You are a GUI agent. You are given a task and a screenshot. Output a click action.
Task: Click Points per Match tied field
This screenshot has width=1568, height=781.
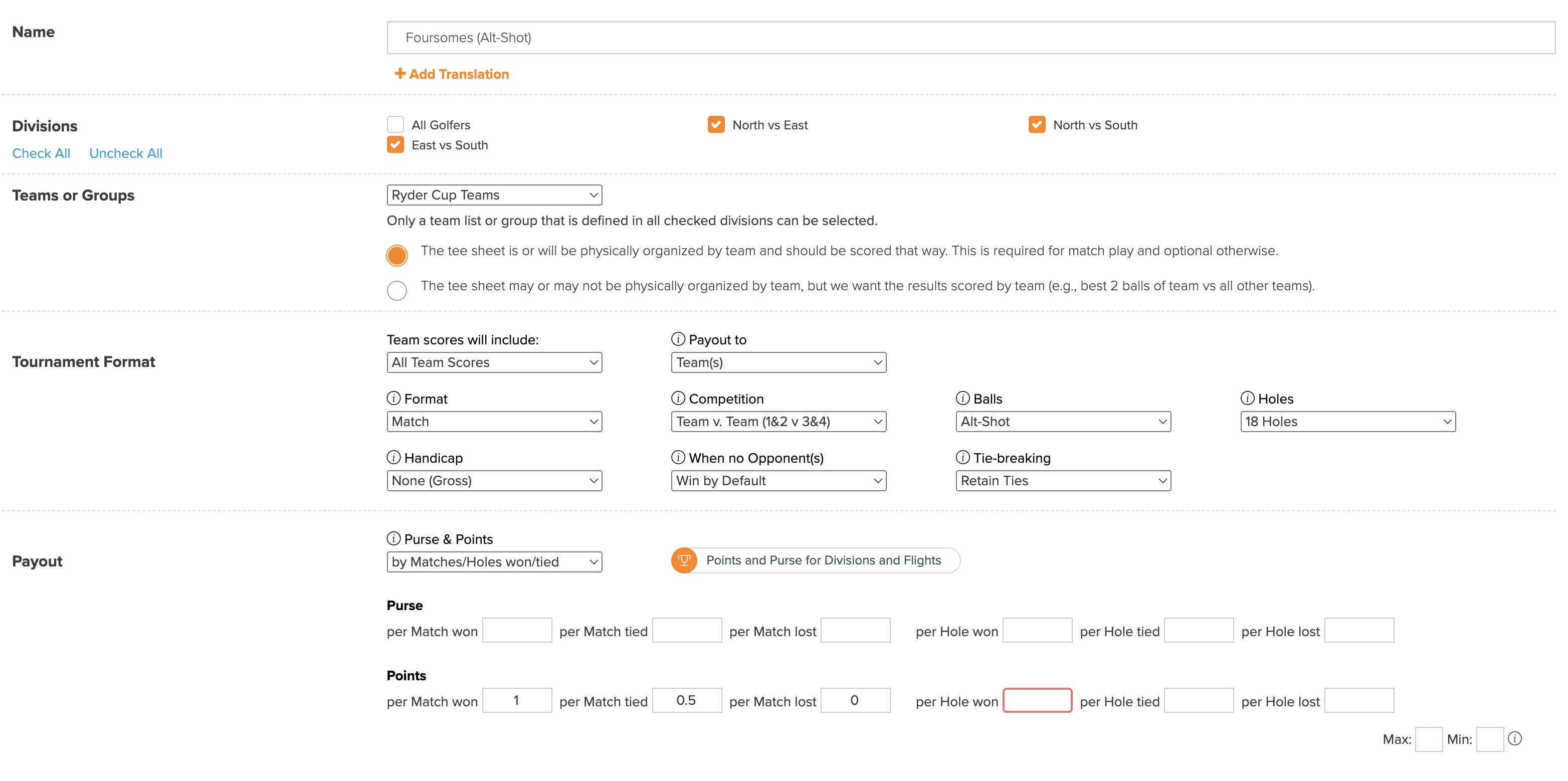pos(687,700)
